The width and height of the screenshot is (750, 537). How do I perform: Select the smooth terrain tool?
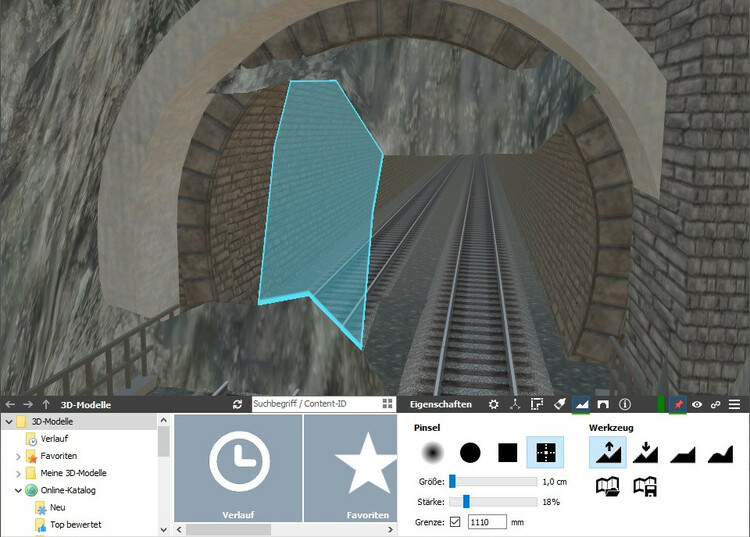point(720,454)
